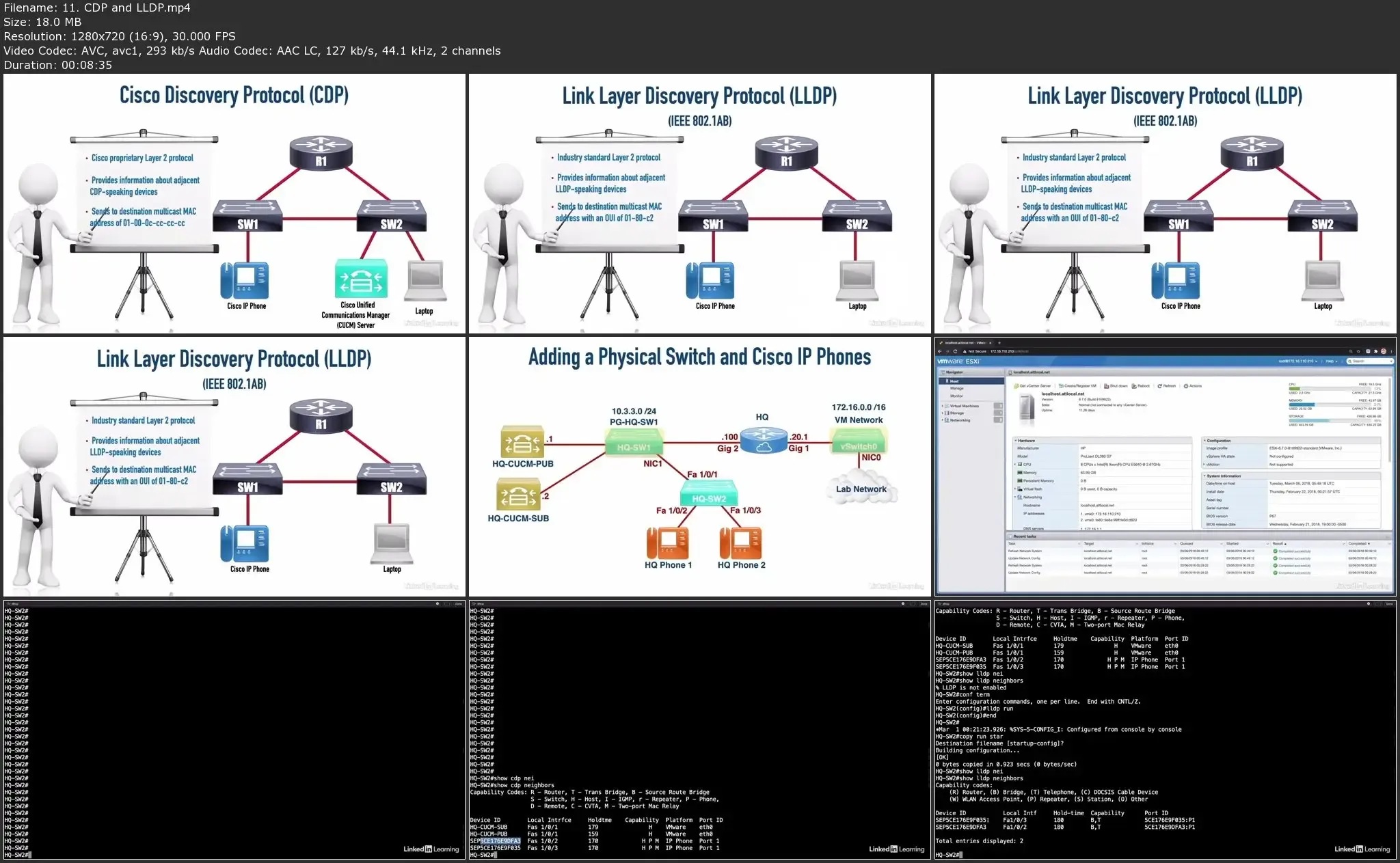Select Host in the ESXi Navigator

pos(971,381)
